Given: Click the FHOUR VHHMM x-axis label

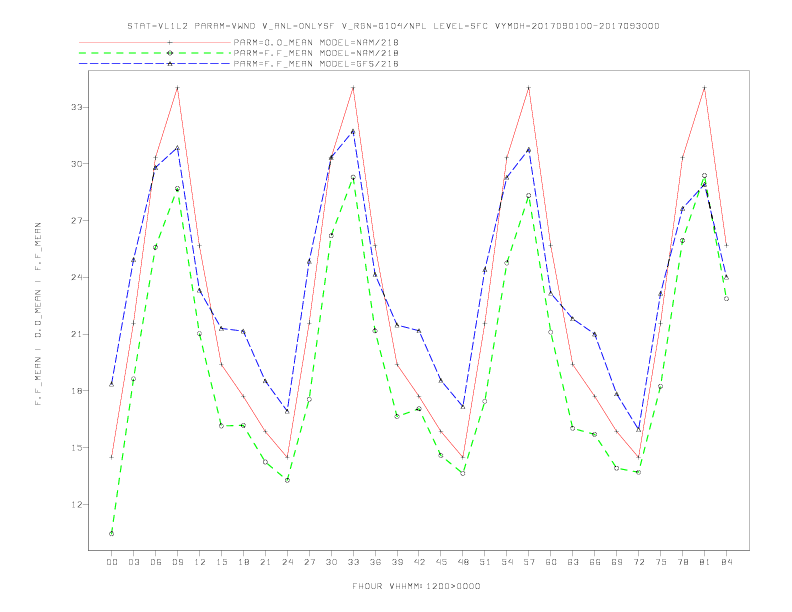Looking at the screenshot, I should [416, 586].
